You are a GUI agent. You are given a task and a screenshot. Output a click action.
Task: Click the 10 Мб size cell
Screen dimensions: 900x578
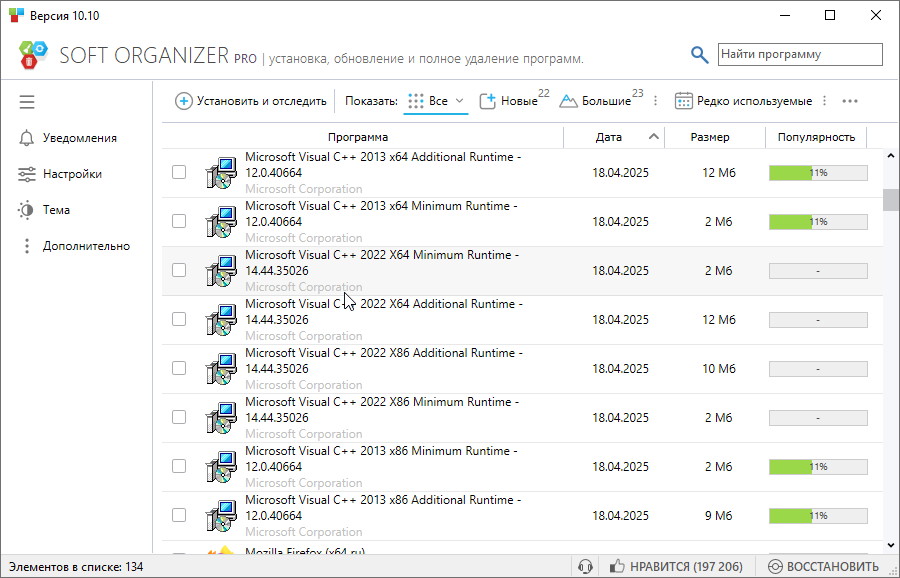click(719, 368)
